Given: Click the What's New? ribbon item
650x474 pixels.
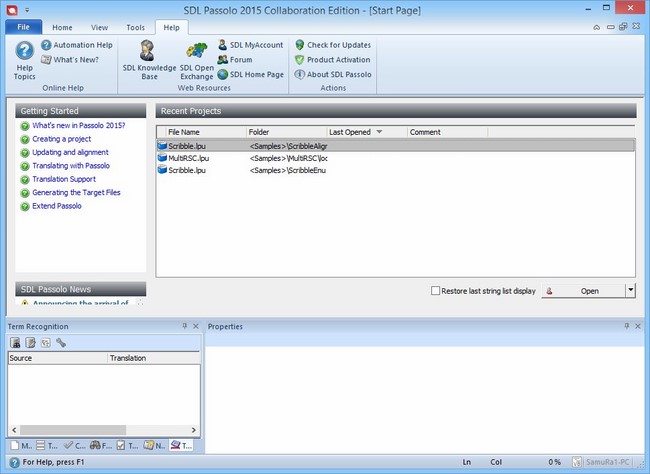Looking at the screenshot, I should (70, 60).
